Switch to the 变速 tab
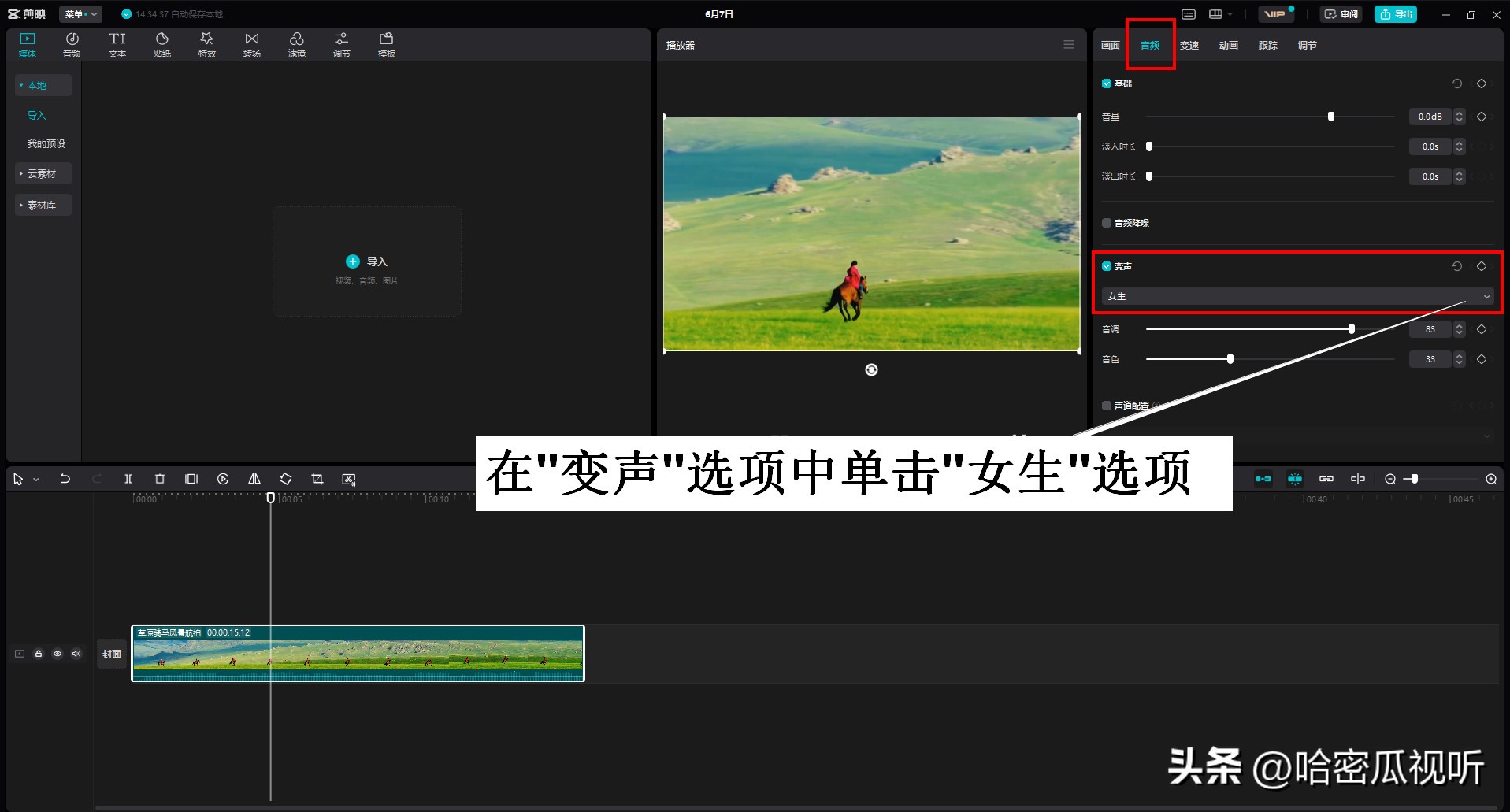Image resolution: width=1510 pixels, height=812 pixels. coord(1189,45)
